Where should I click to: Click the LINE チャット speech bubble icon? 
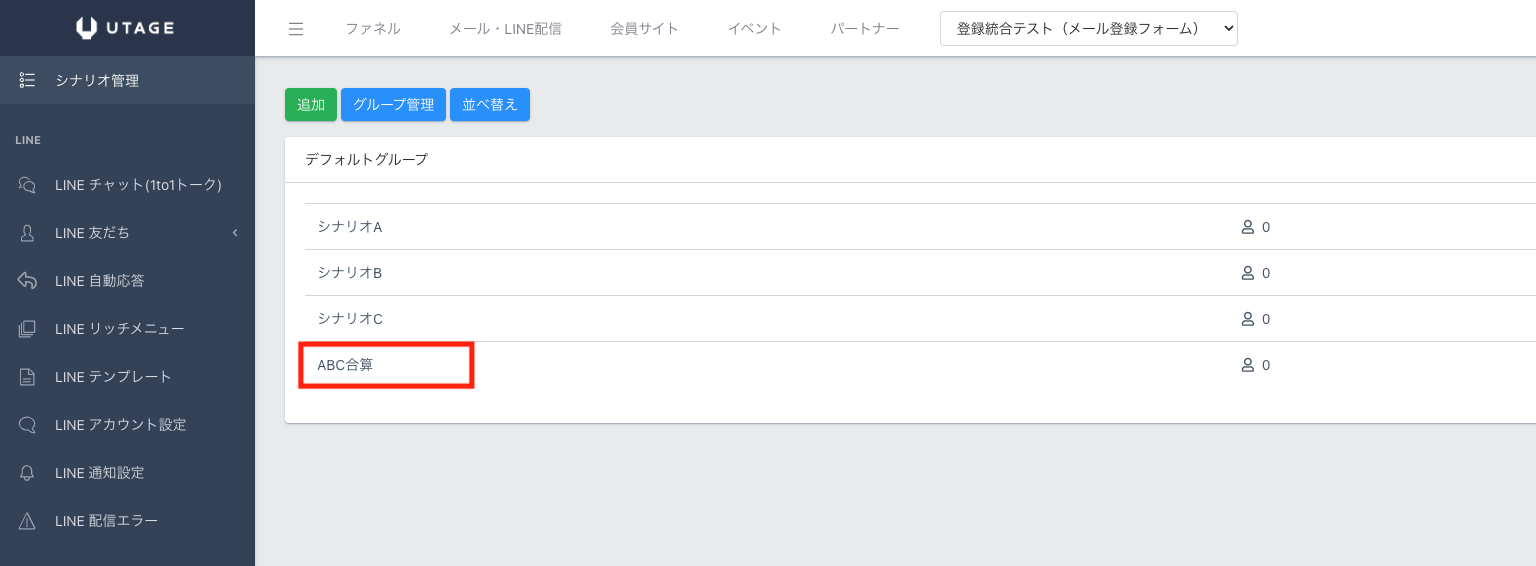tap(28, 185)
